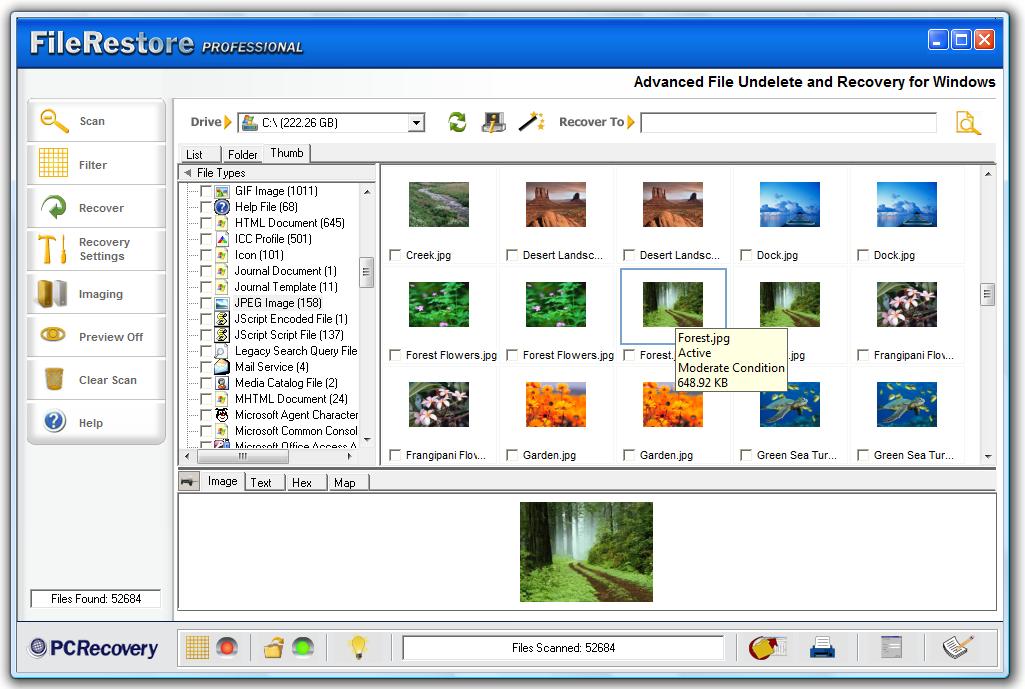Click the yellow browse magnifier icon
1025x689 pixels.
968,123
